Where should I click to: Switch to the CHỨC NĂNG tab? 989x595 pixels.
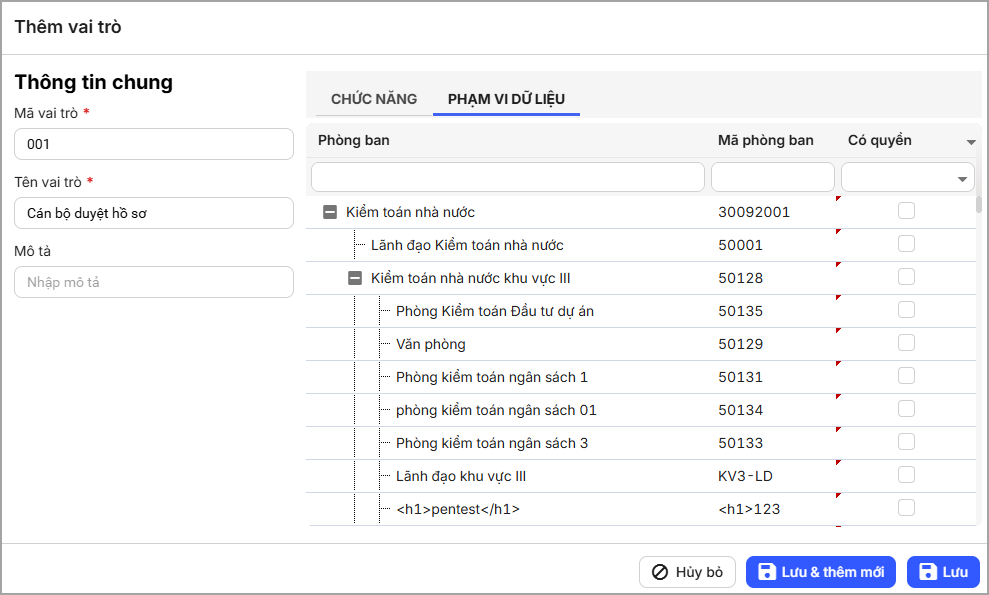pyautogui.click(x=373, y=99)
